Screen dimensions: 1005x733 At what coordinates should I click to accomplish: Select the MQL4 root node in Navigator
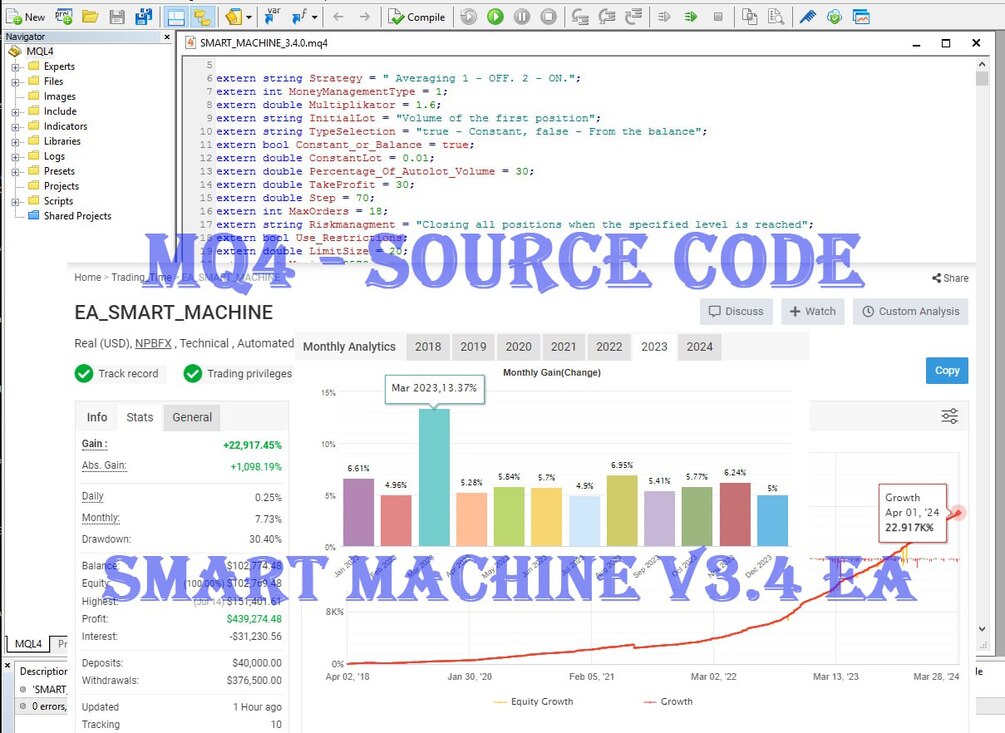click(40, 51)
